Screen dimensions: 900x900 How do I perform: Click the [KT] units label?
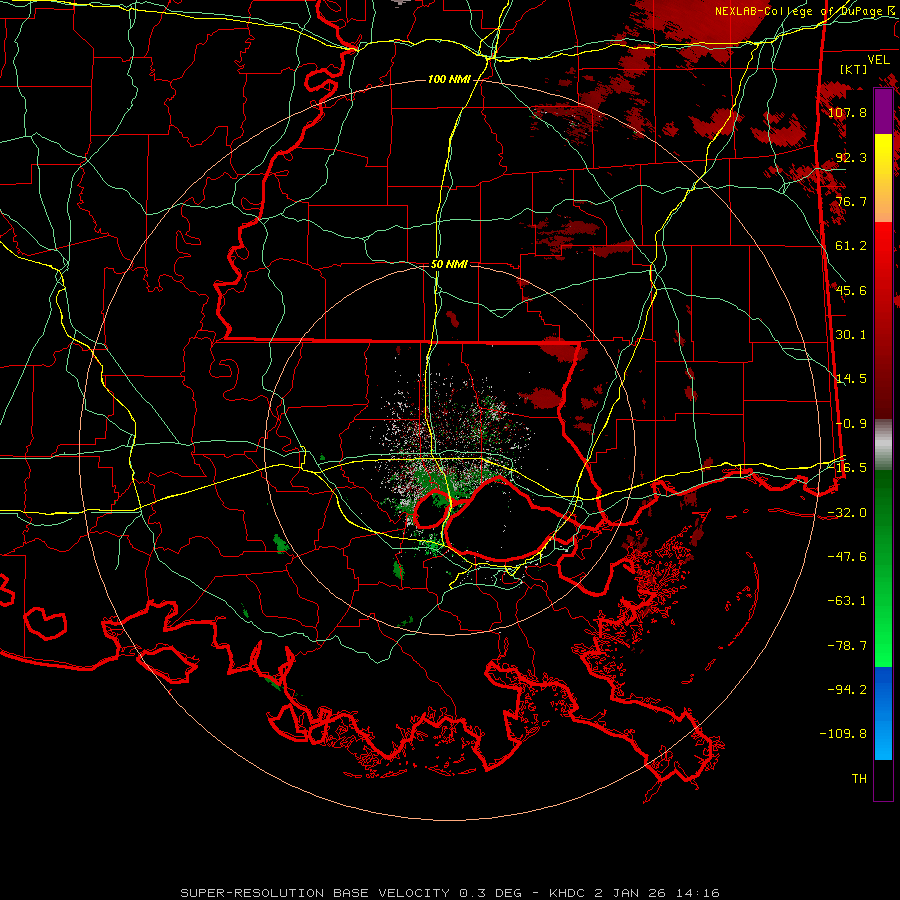(854, 69)
